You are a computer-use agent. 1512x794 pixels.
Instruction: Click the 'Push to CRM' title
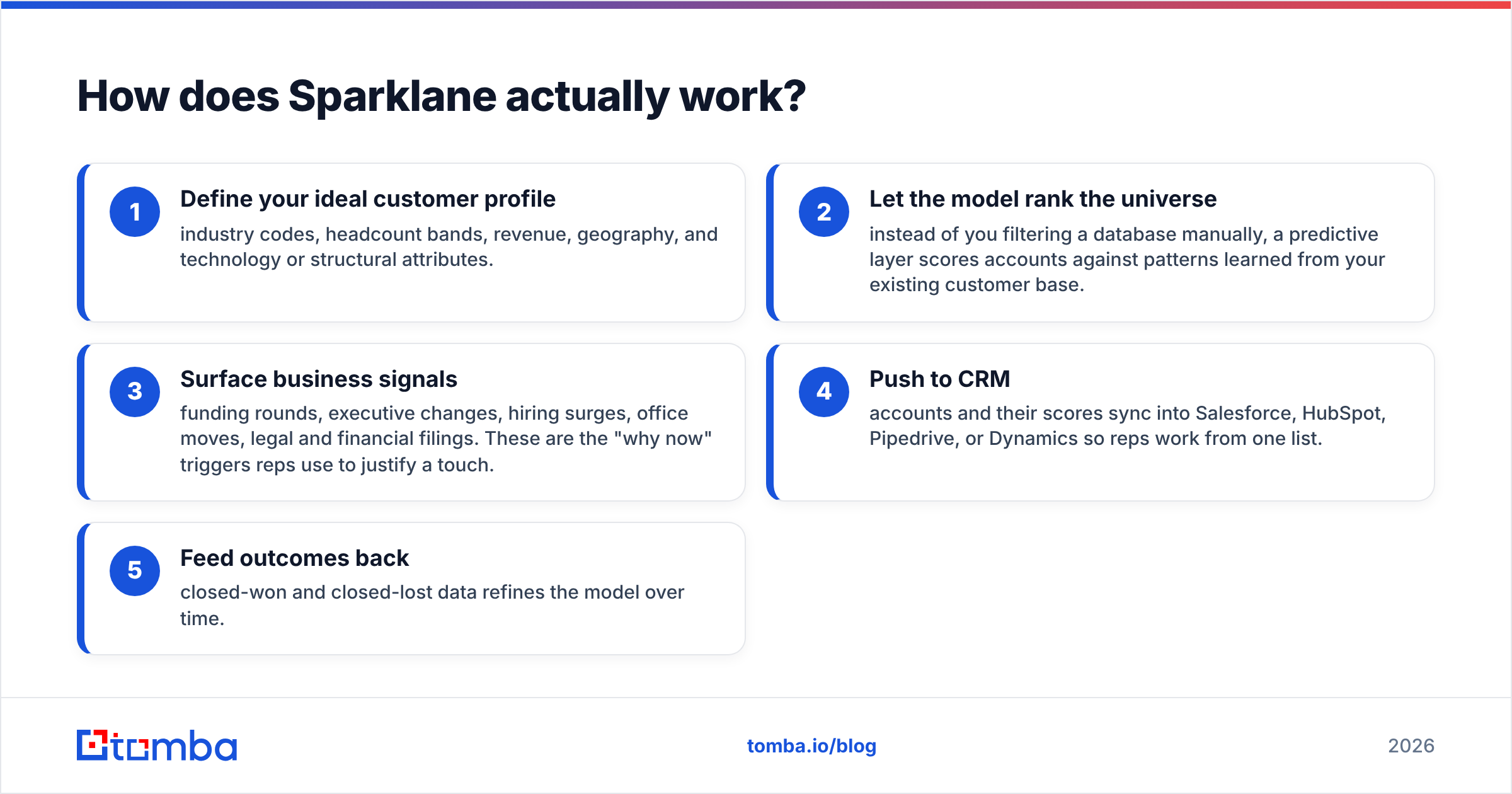939,379
